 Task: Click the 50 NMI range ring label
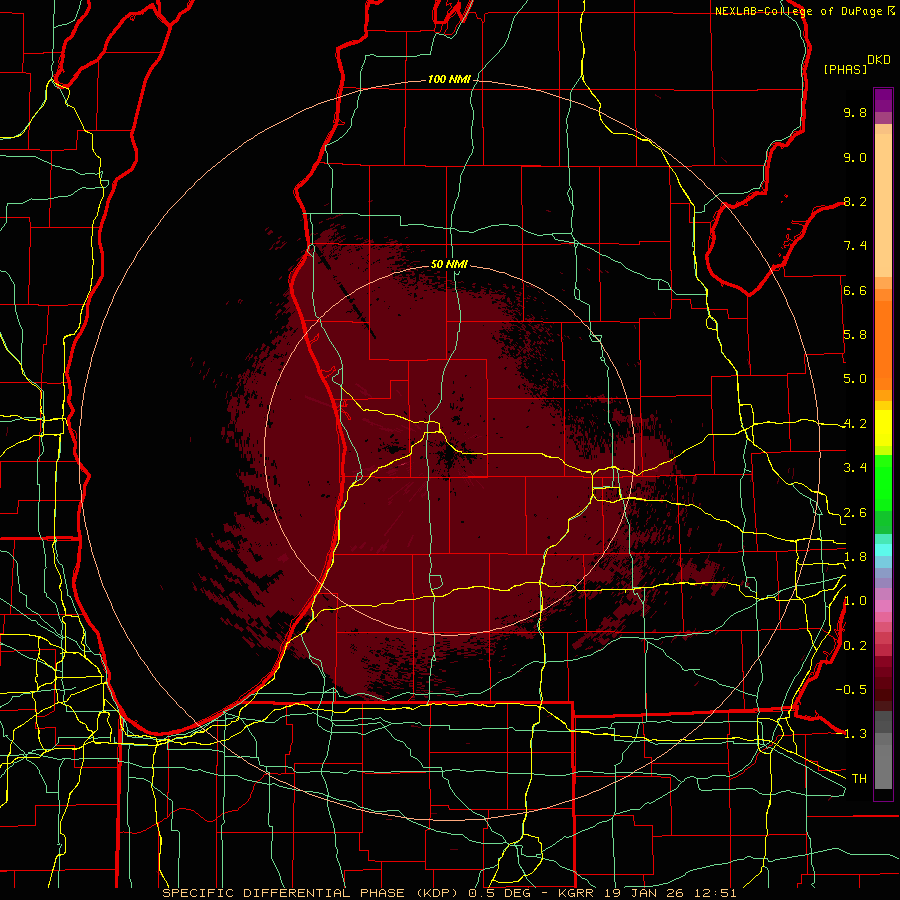[x=449, y=264]
